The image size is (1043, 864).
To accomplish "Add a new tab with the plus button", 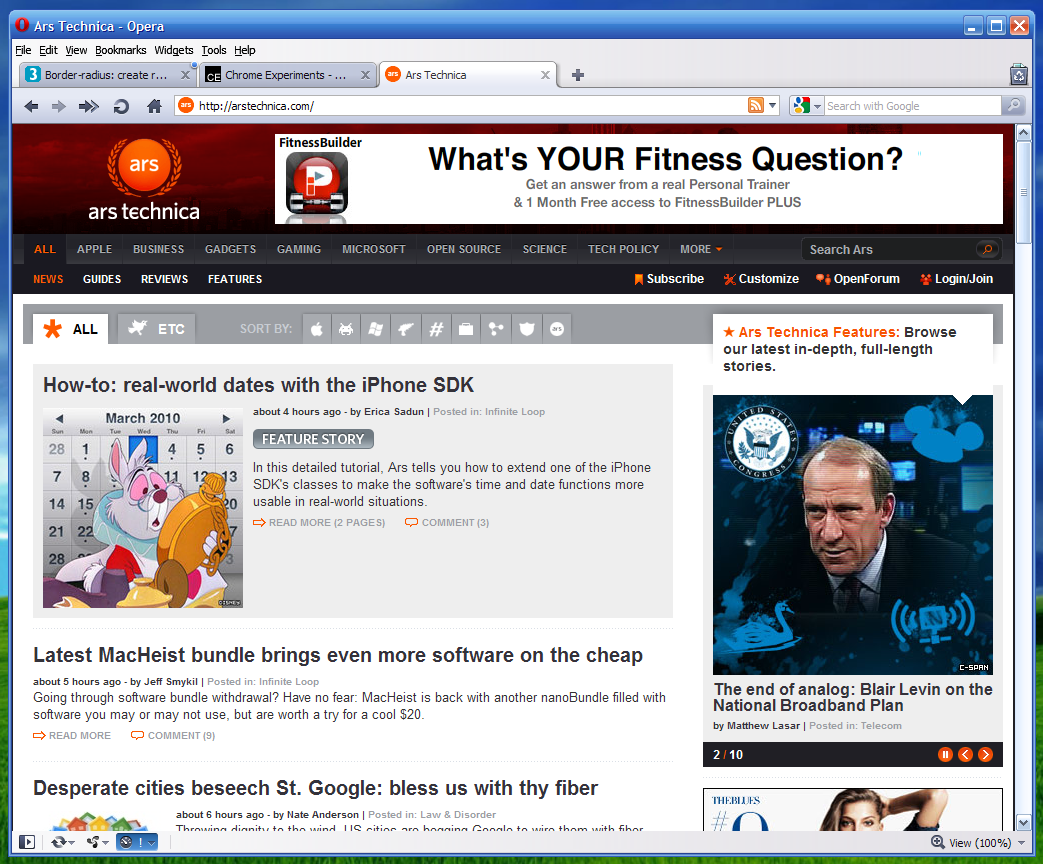I will 578,75.
